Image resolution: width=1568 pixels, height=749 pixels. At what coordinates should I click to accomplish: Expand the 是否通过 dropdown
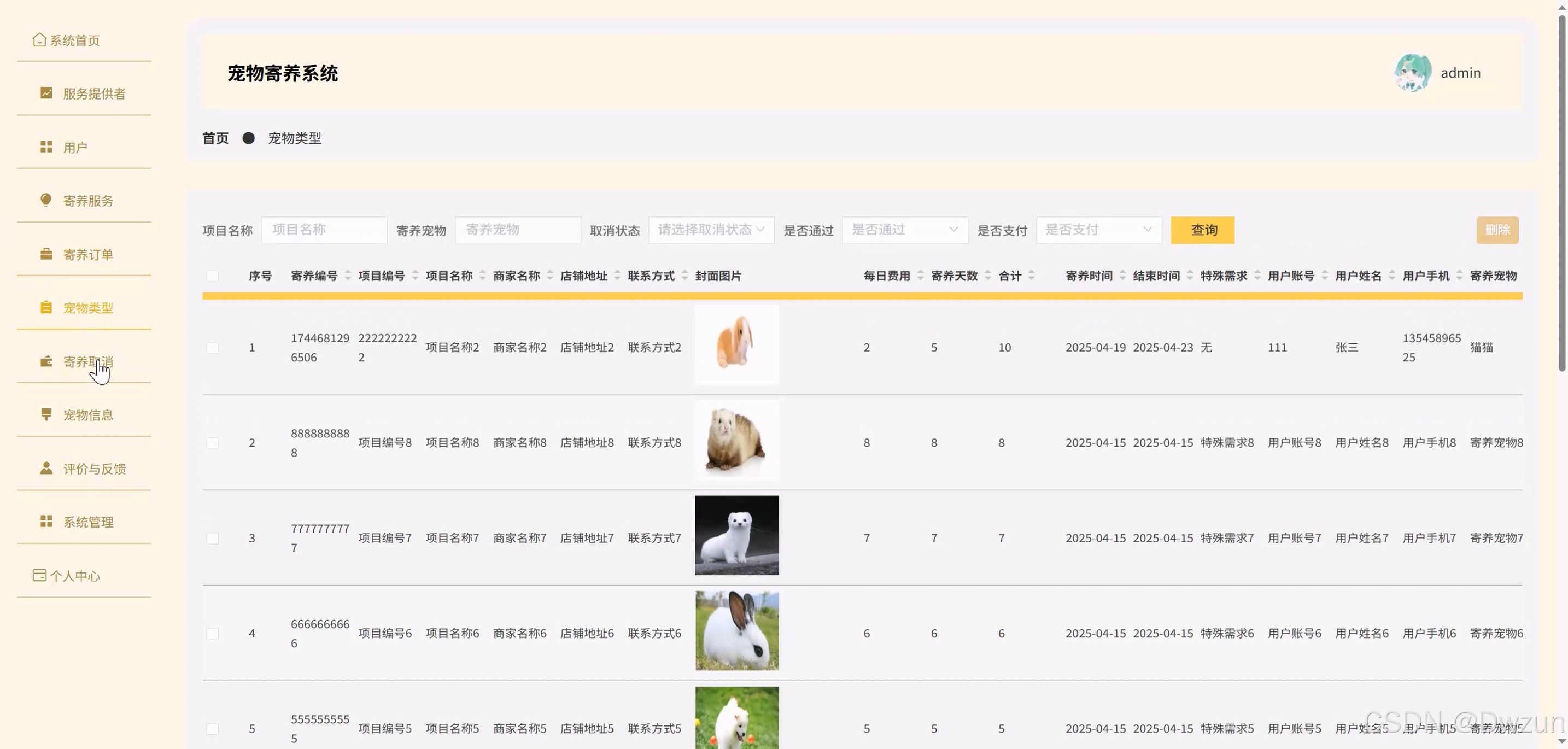(904, 230)
